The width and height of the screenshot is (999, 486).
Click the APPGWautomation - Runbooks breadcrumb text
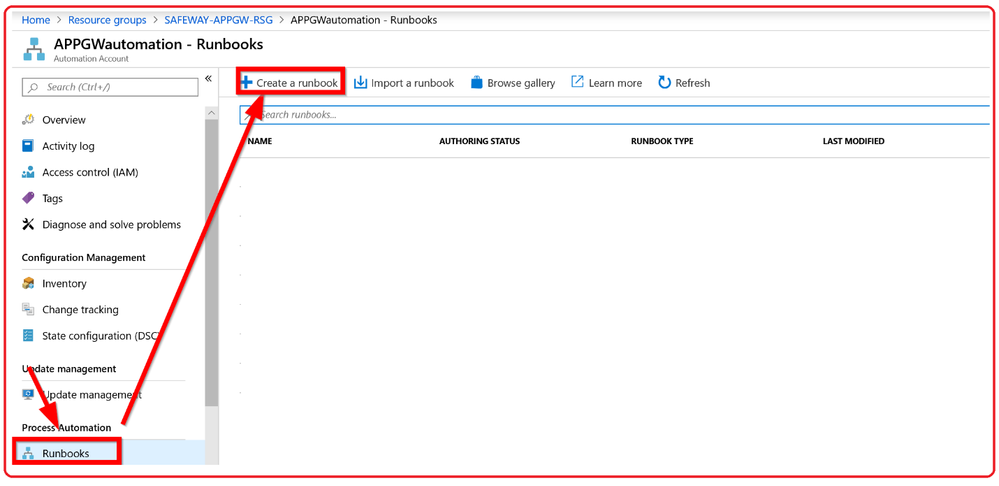click(x=364, y=20)
